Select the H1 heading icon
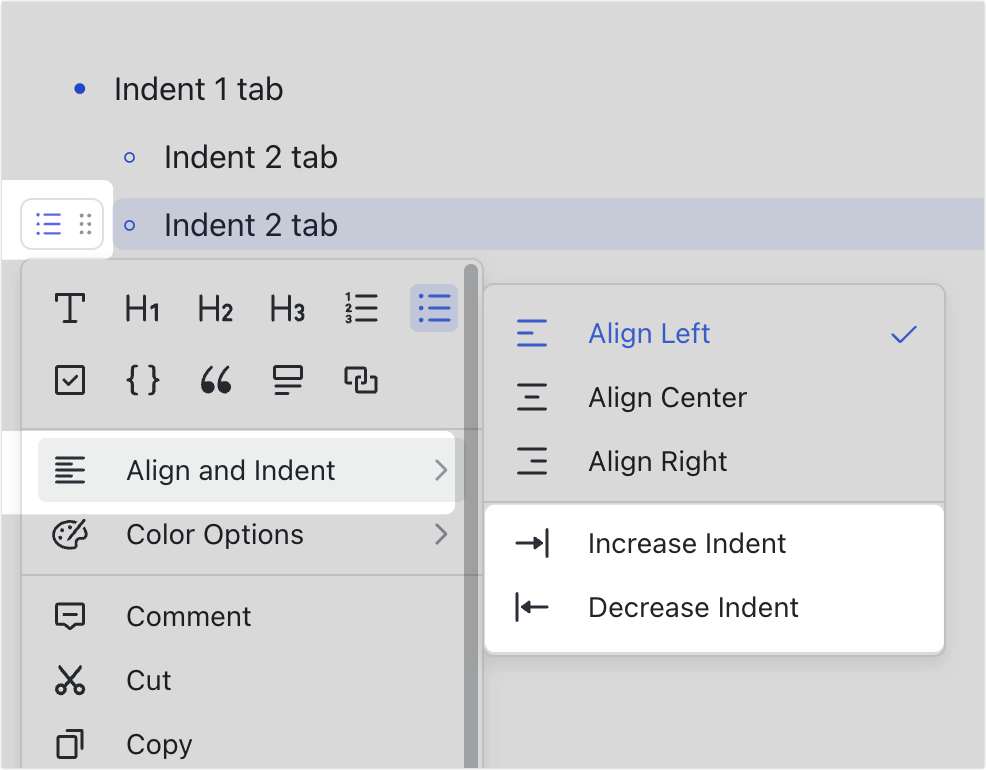Image resolution: width=986 pixels, height=770 pixels. pos(142,309)
